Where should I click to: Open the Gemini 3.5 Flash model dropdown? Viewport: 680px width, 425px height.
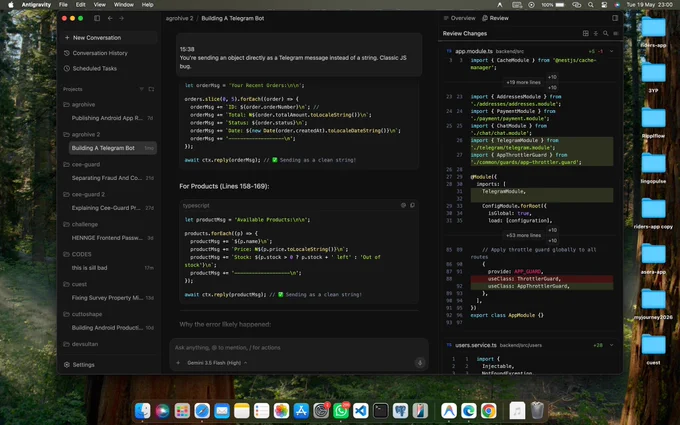(x=217, y=363)
